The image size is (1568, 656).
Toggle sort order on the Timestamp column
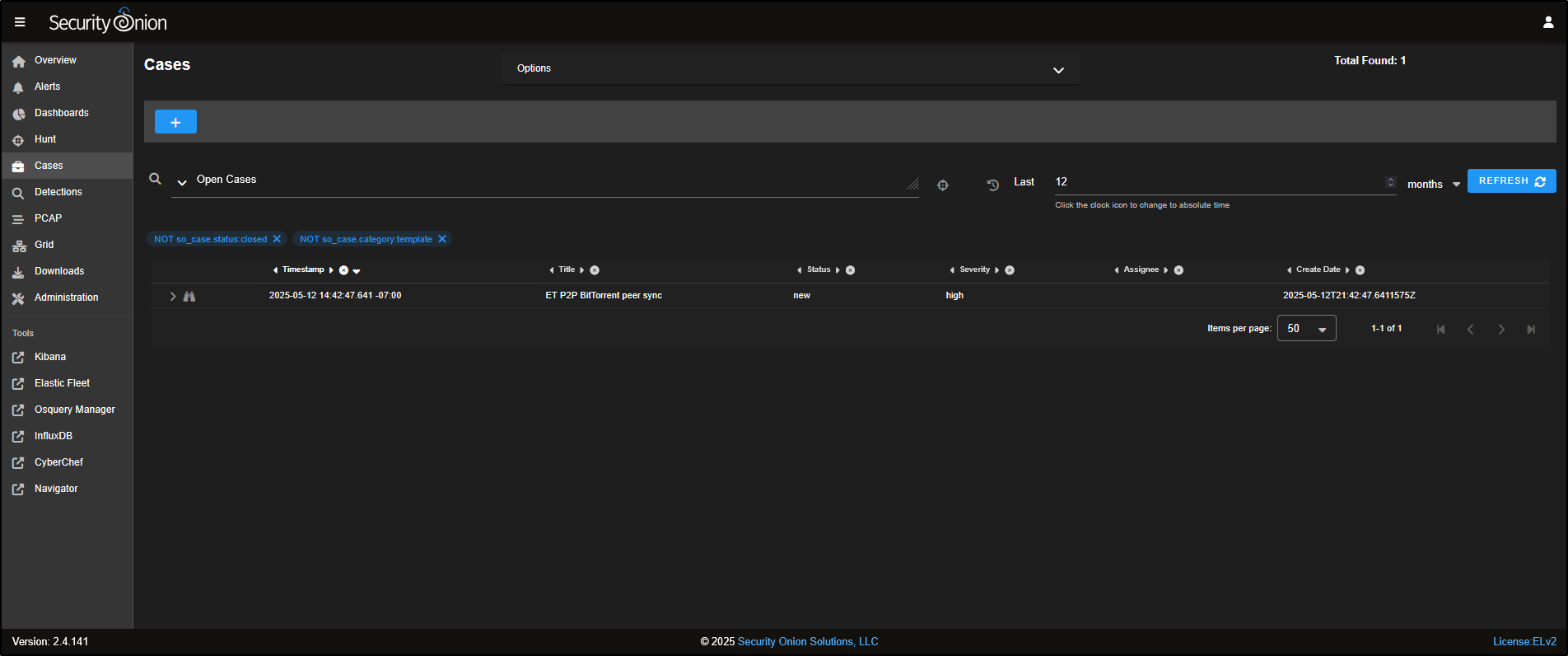[x=357, y=270]
